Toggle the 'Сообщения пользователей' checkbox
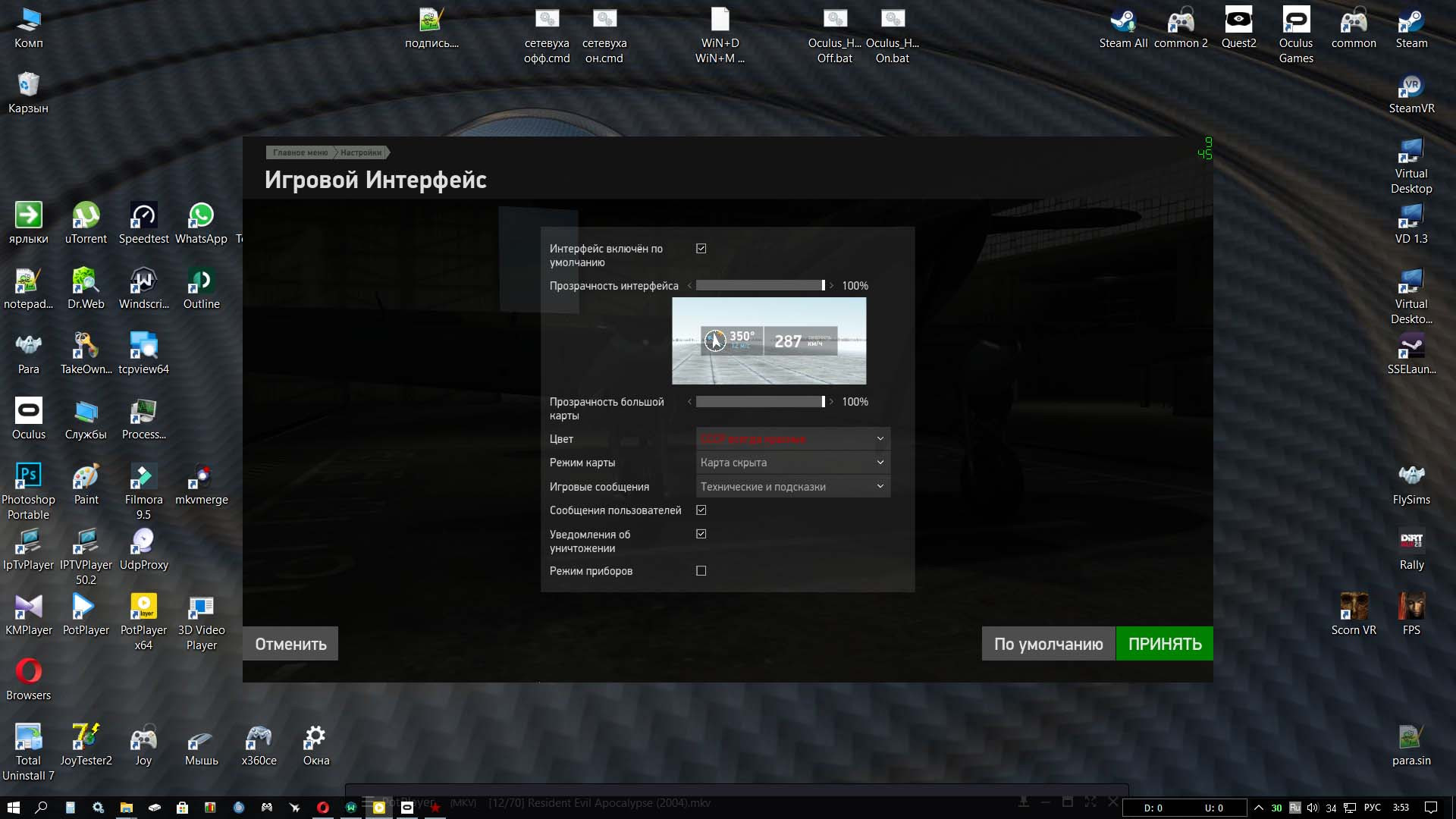 pos(701,510)
